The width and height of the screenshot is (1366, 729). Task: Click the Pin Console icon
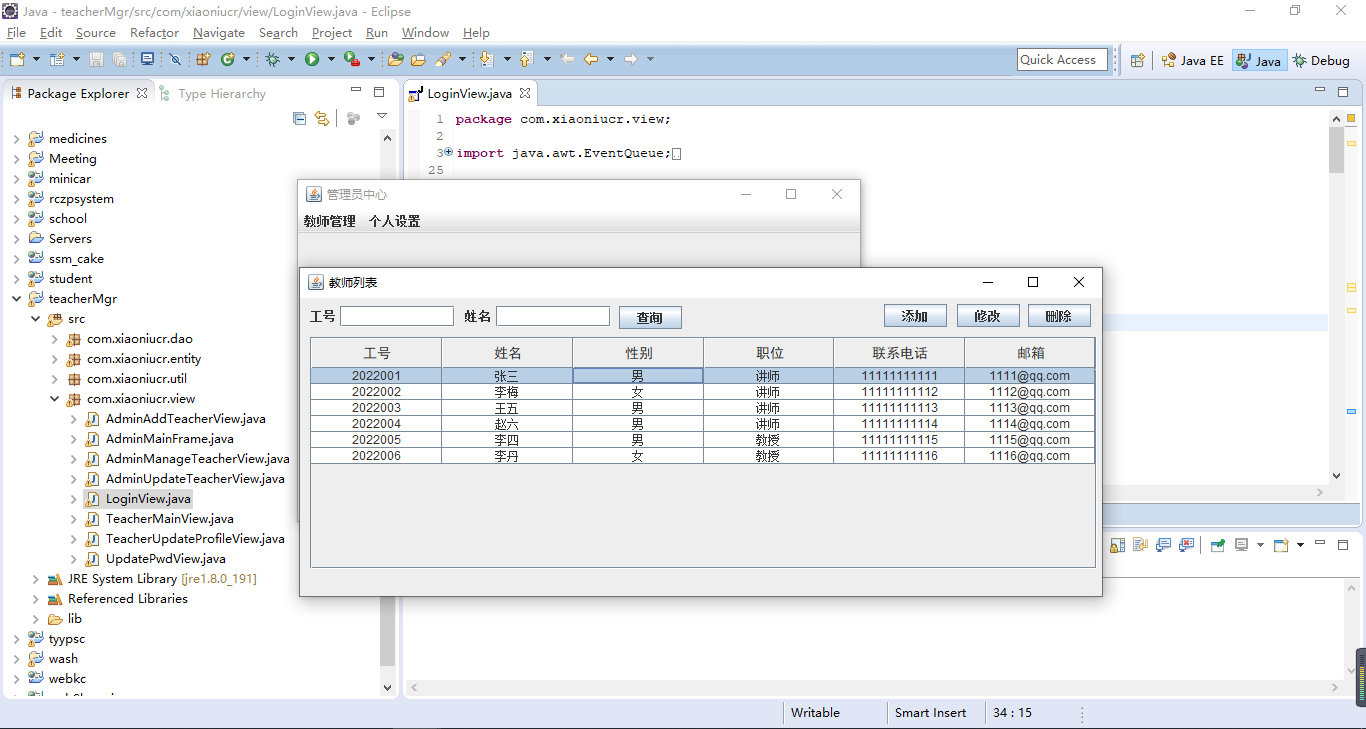(1218, 545)
